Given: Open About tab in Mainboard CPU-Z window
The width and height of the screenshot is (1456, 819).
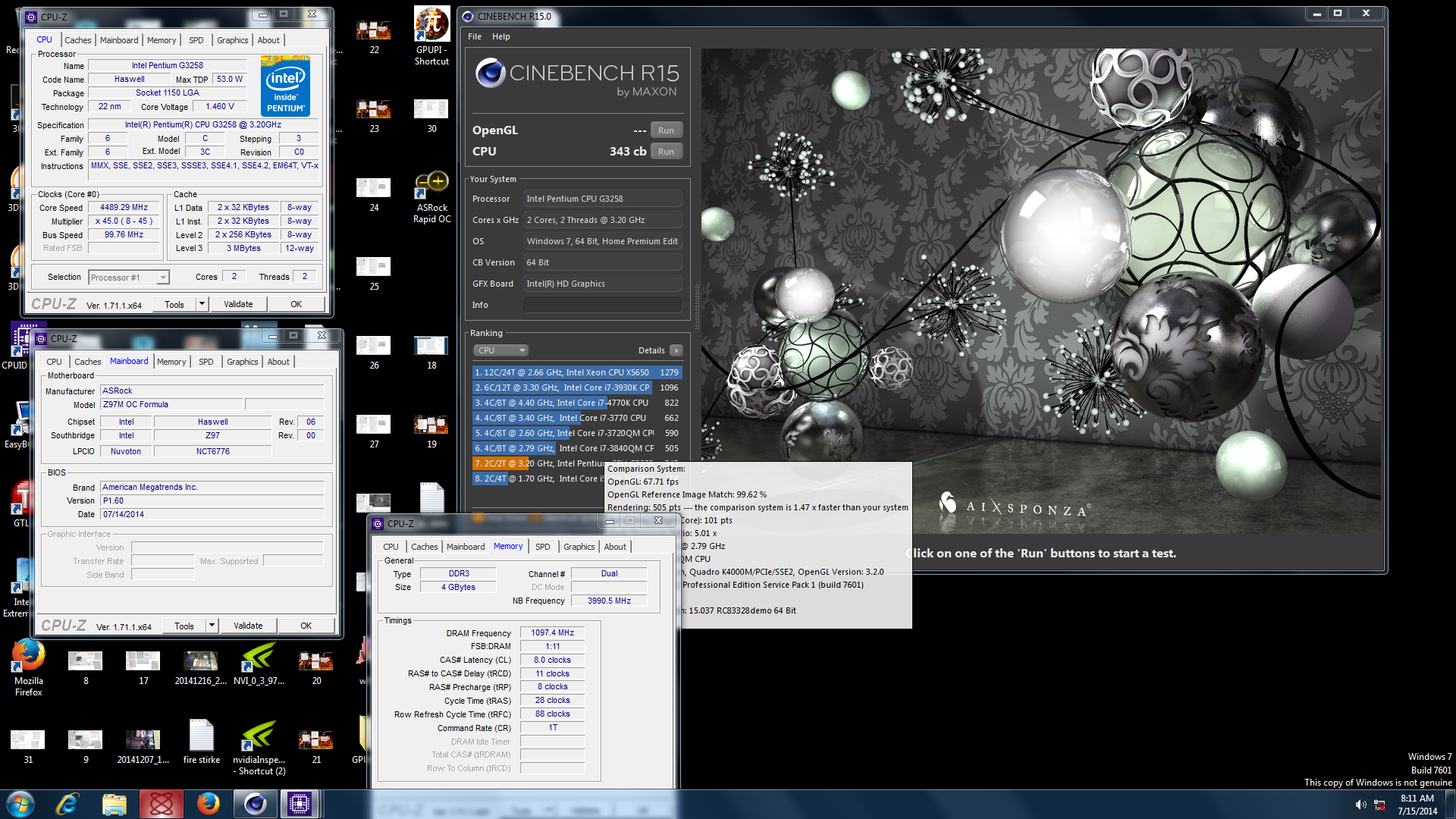Looking at the screenshot, I should pyautogui.click(x=278, y=362).
